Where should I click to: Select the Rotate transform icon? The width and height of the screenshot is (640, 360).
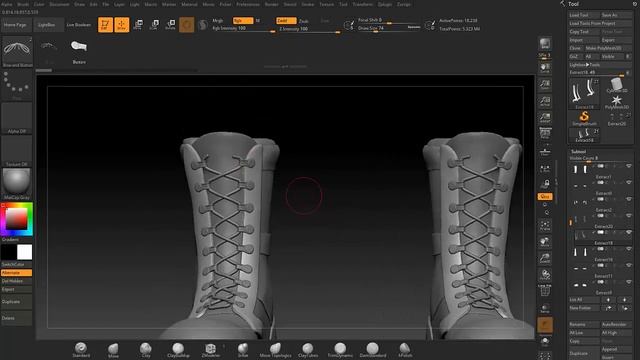(171, 24)
